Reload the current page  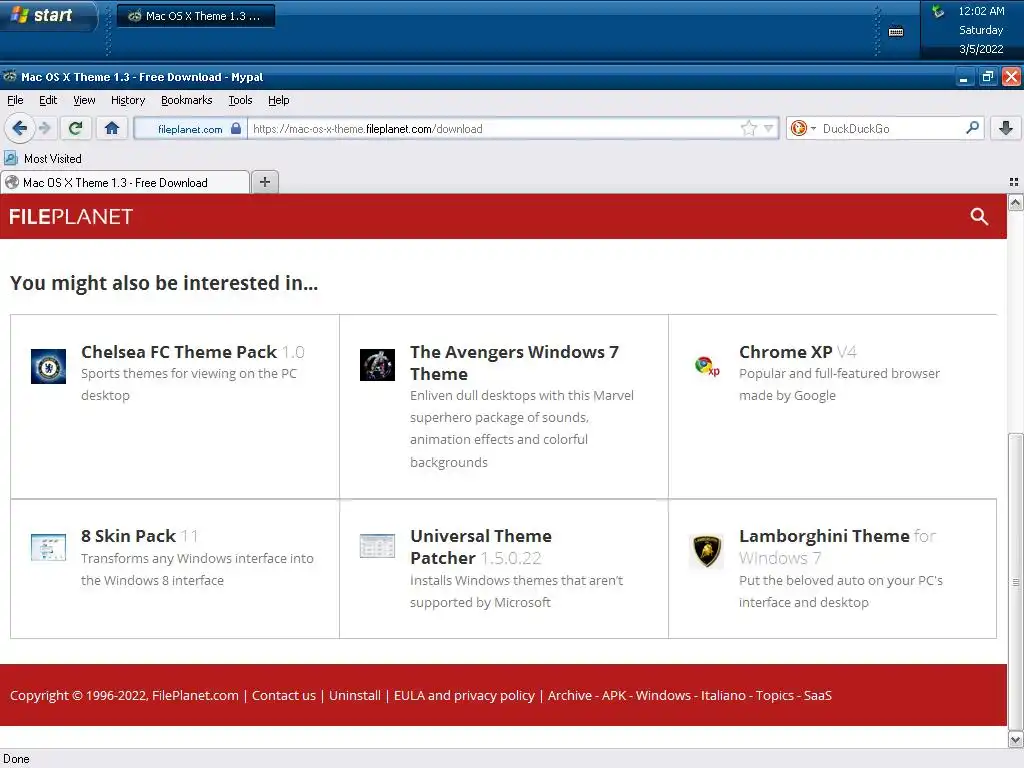pos(76,128)
